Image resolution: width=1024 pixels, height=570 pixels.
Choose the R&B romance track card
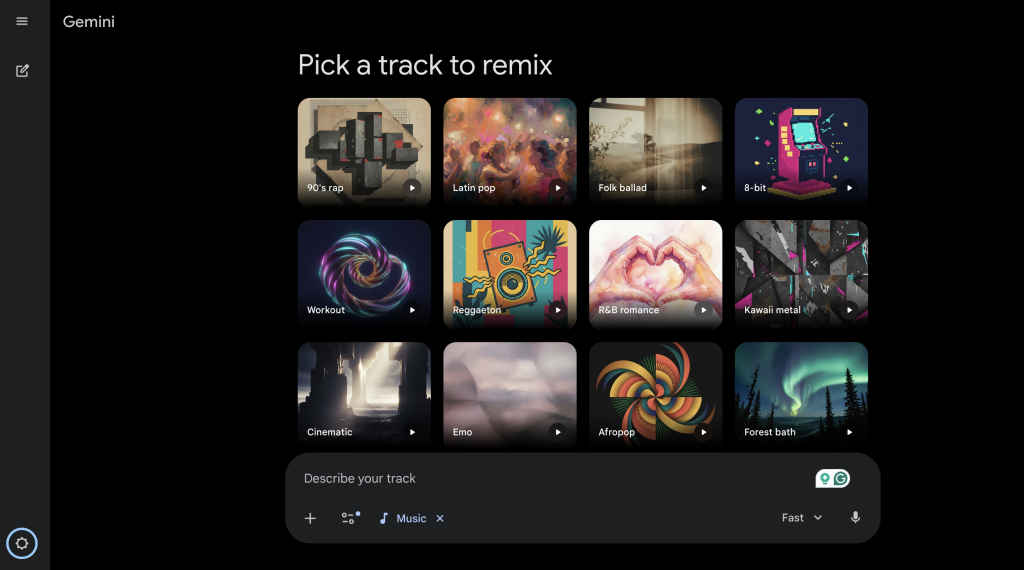coord(655,270)
